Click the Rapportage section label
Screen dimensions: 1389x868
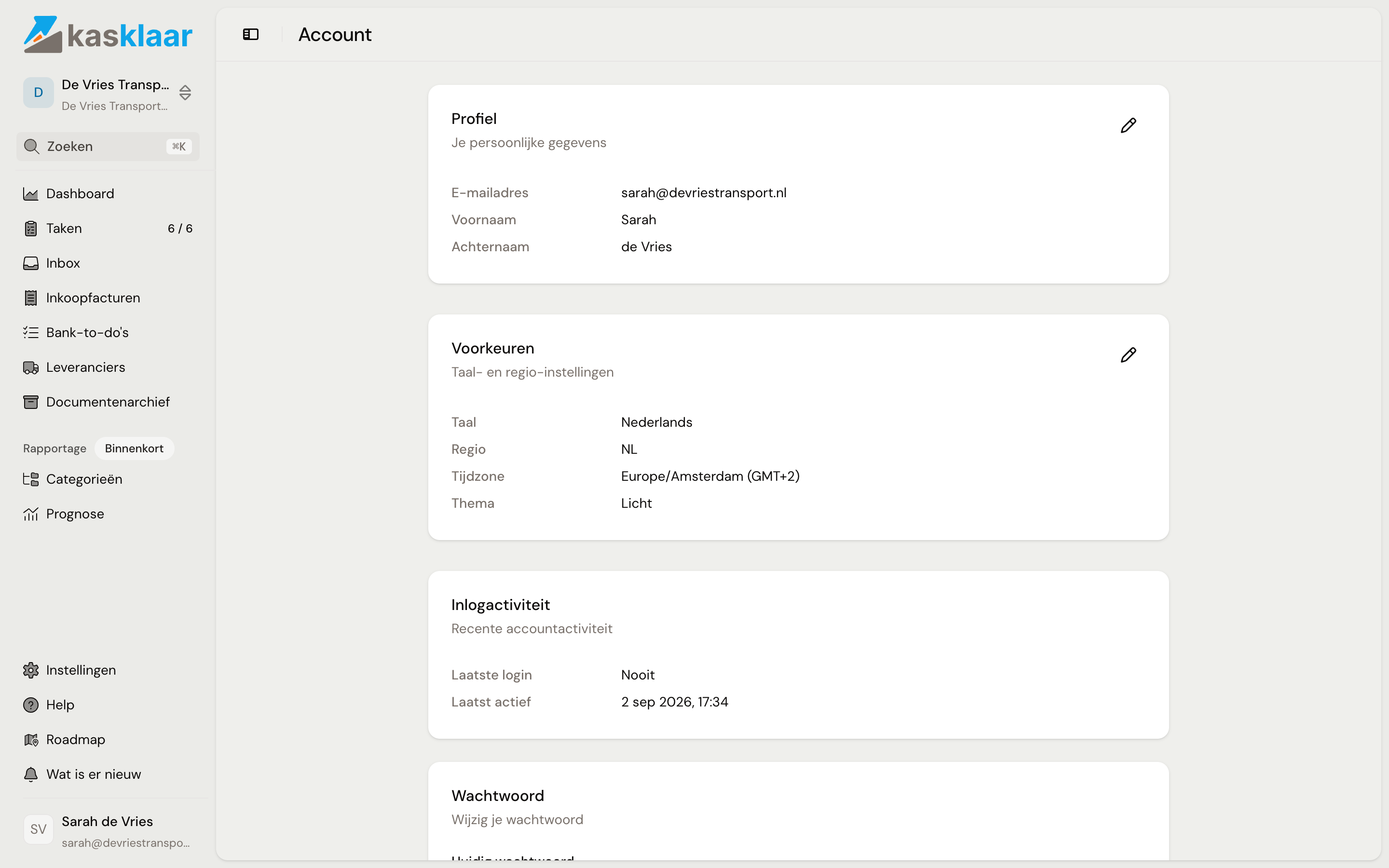tap(54, 448)
